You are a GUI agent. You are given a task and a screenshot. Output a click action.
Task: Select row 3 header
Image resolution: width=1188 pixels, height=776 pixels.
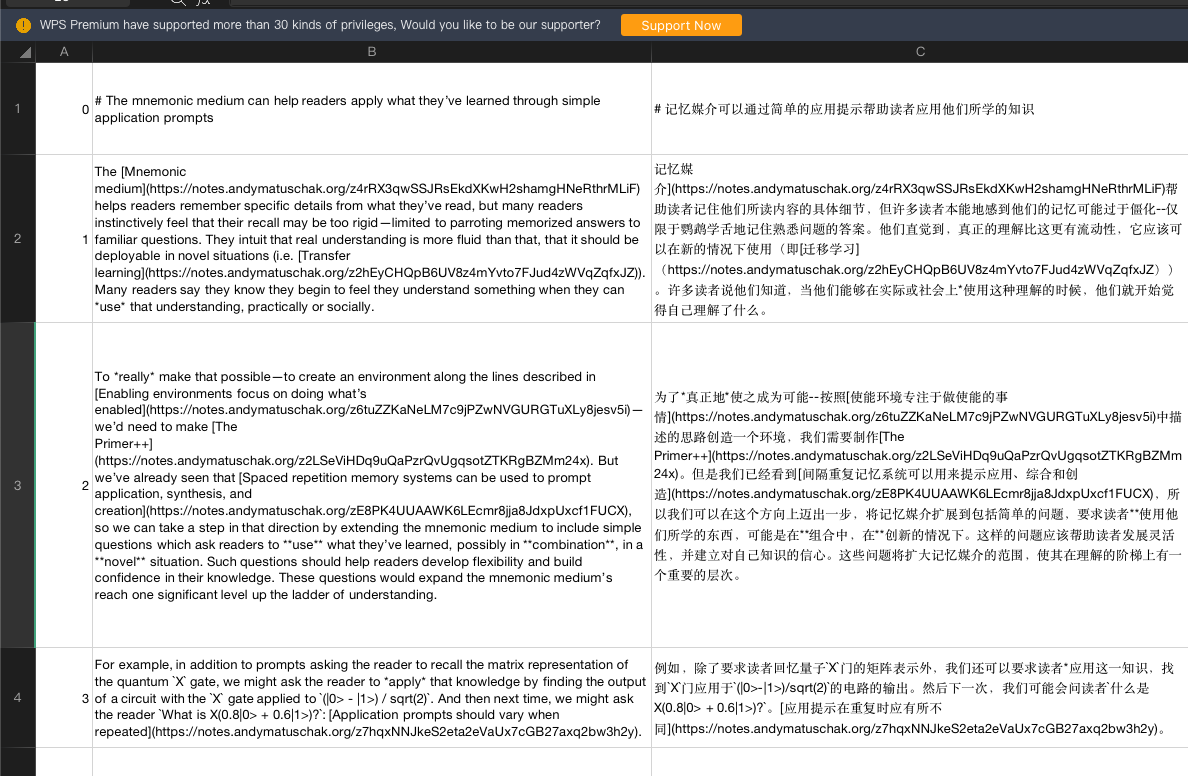click(17, 485)
